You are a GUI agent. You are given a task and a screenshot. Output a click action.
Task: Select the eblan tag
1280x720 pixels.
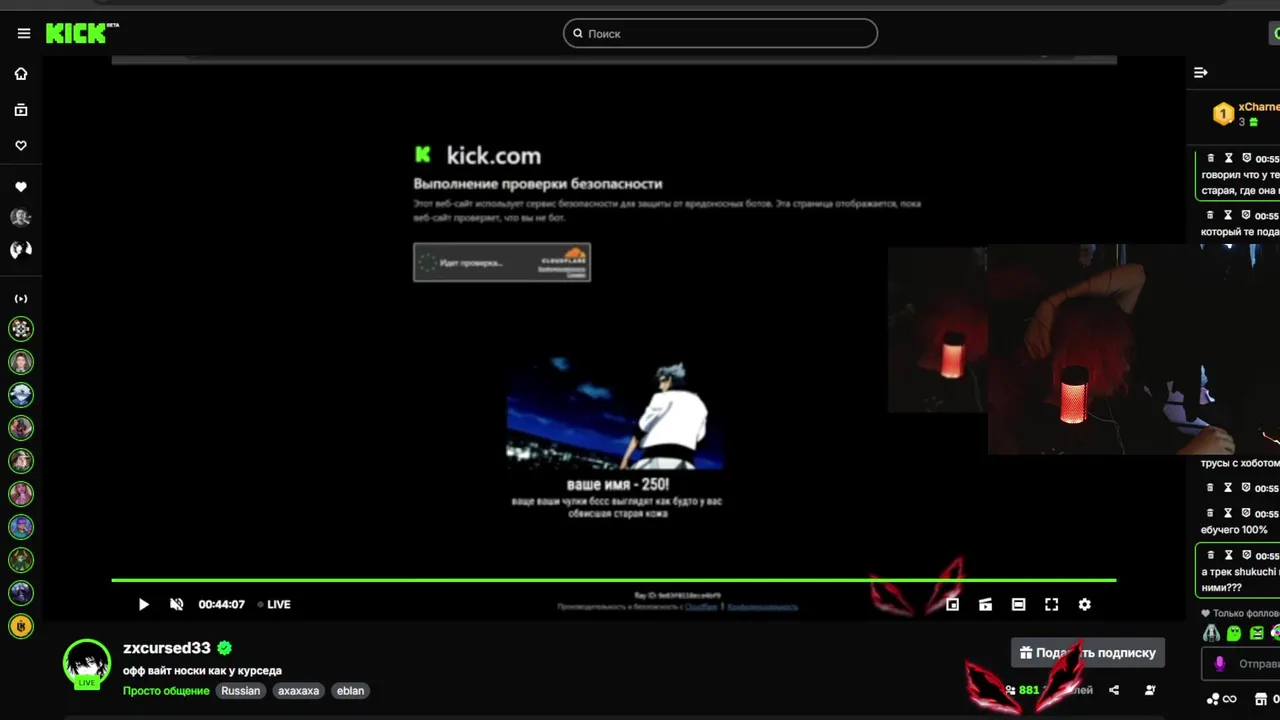(350, 691)
